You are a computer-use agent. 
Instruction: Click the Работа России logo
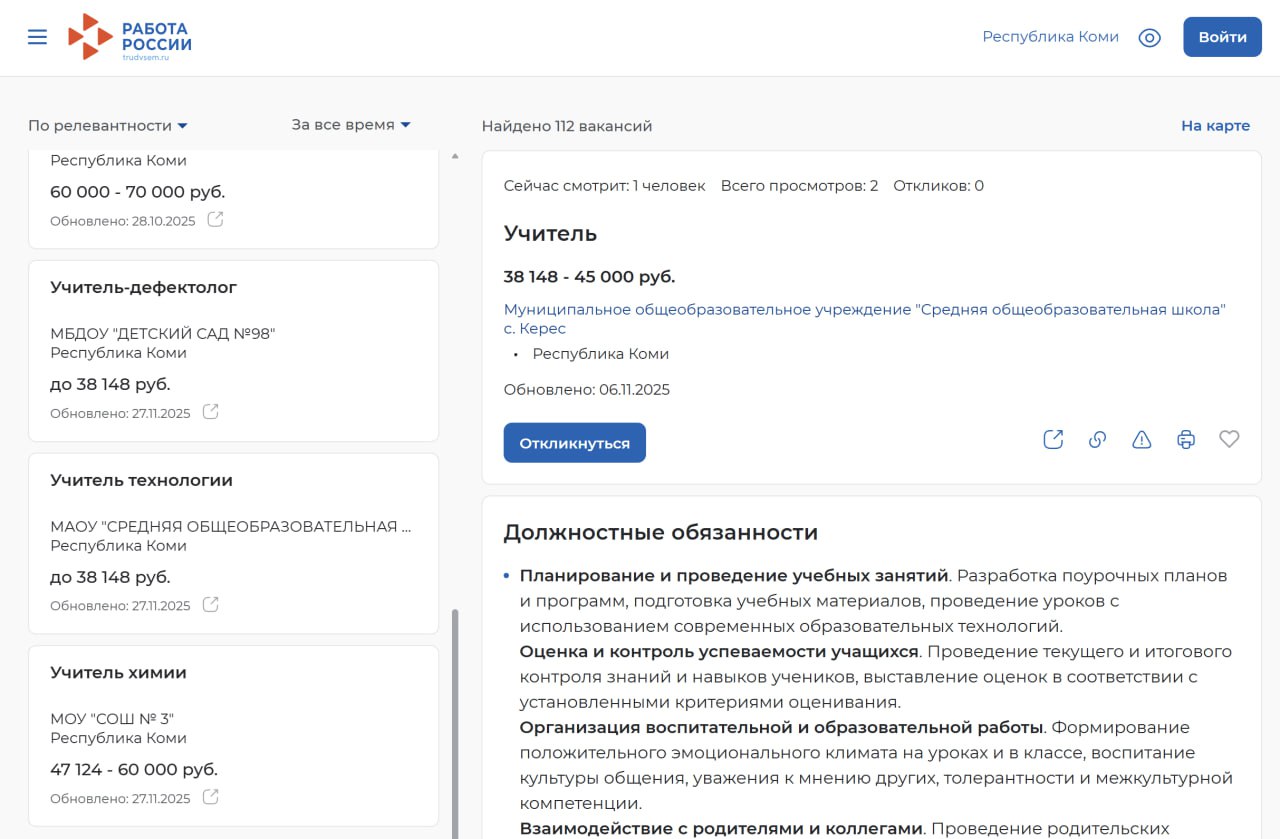pos(130,38)
